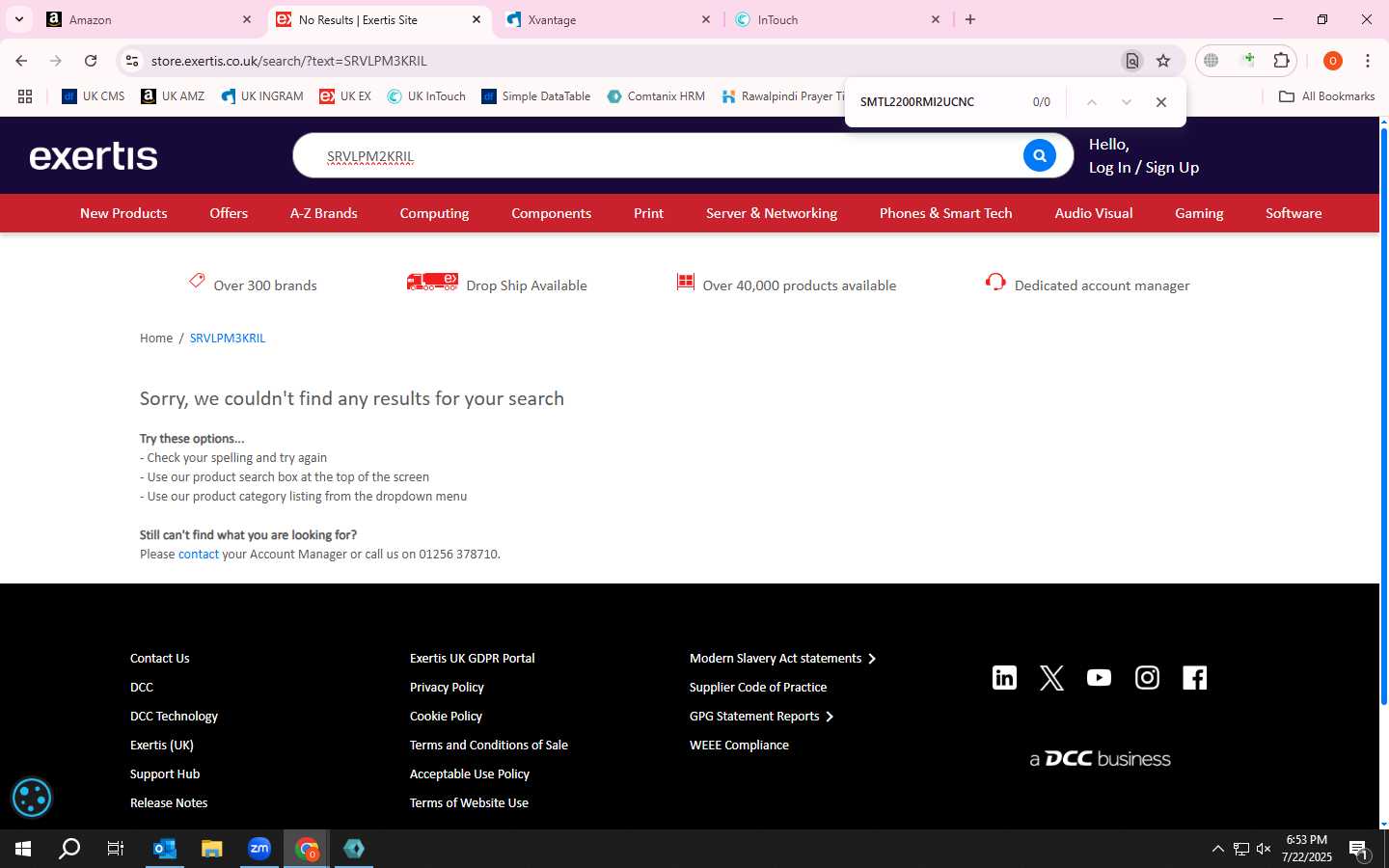Screen dimensions: 1389x868
Task: Close the find-in-page bar
Action: [1161, 102]
